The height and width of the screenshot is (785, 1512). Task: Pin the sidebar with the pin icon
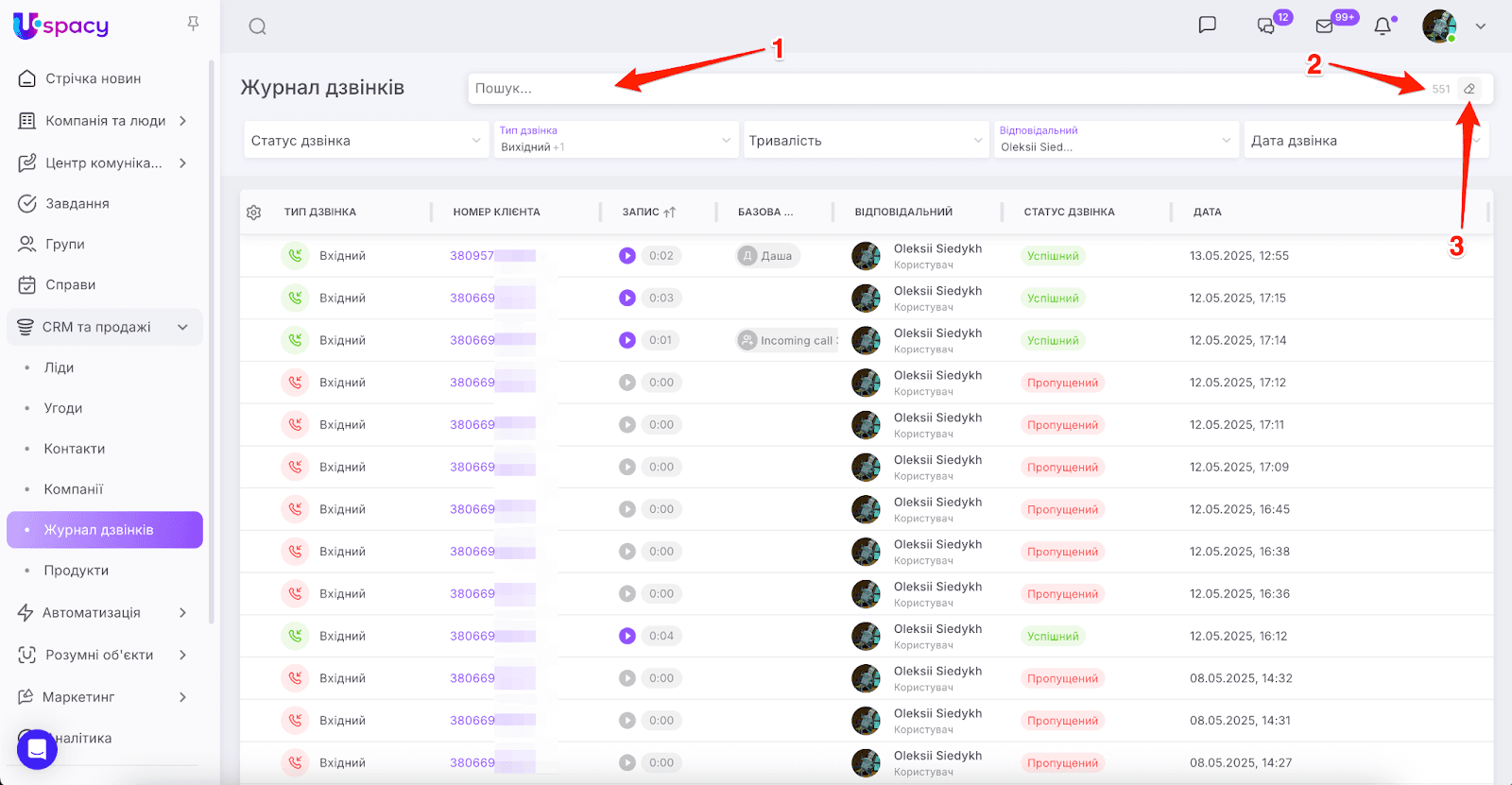pyautogui.click(x=194, y=24)
